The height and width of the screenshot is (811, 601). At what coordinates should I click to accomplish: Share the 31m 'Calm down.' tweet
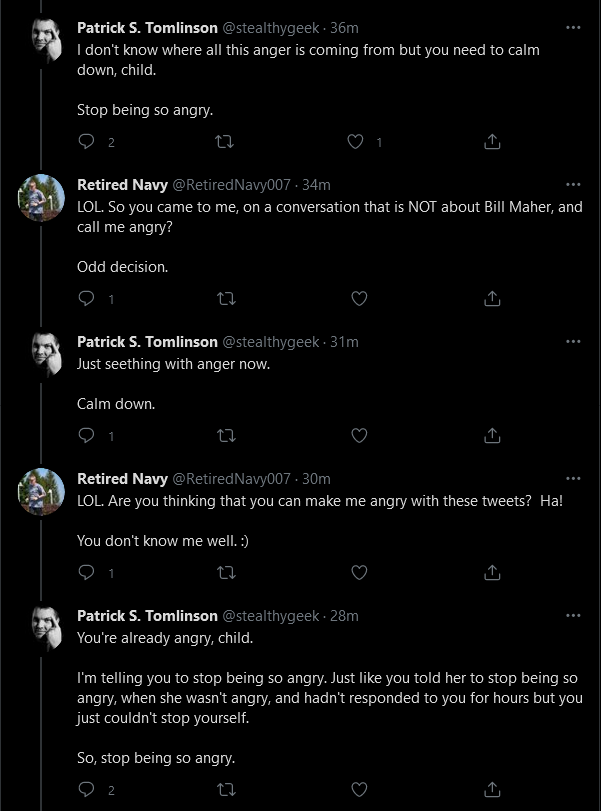pyautogui.click(x=492, y=435)
